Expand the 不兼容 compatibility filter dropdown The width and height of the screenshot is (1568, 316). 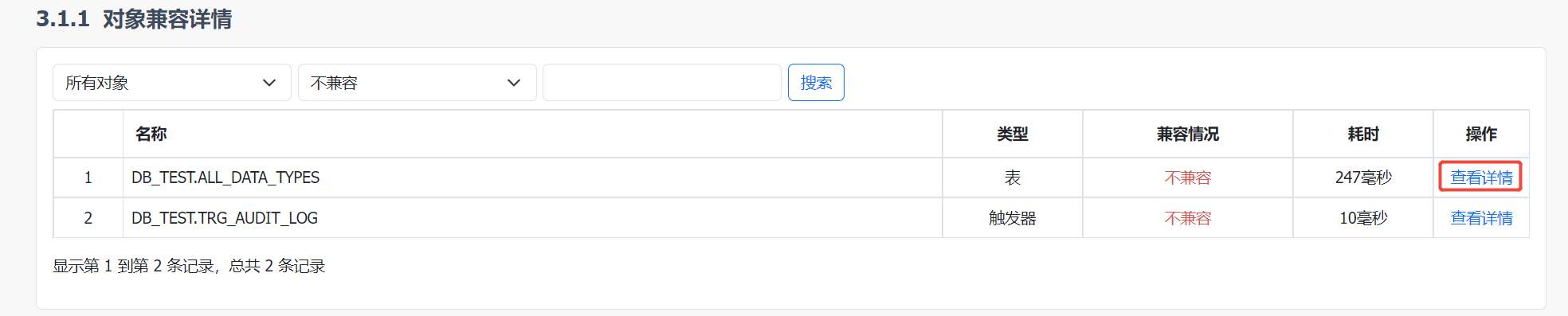(417, 83)
